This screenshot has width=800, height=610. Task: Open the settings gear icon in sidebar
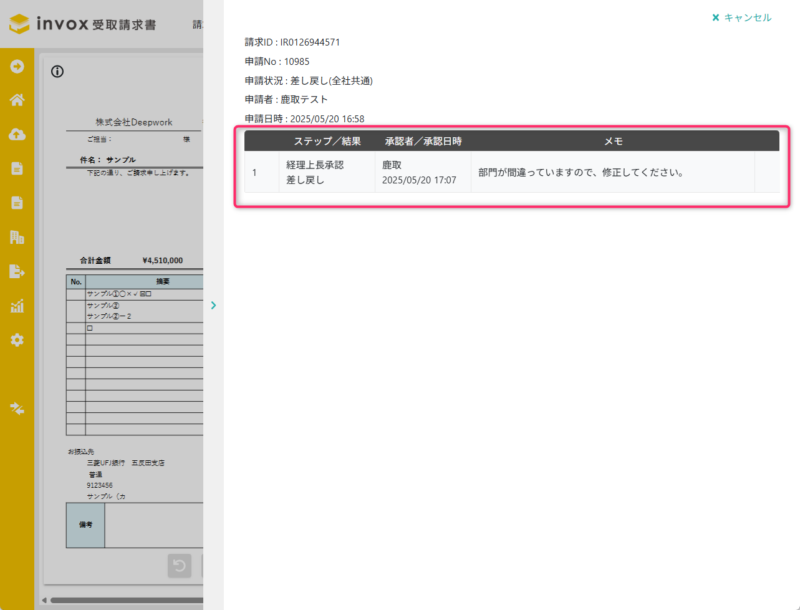(17, 340)
